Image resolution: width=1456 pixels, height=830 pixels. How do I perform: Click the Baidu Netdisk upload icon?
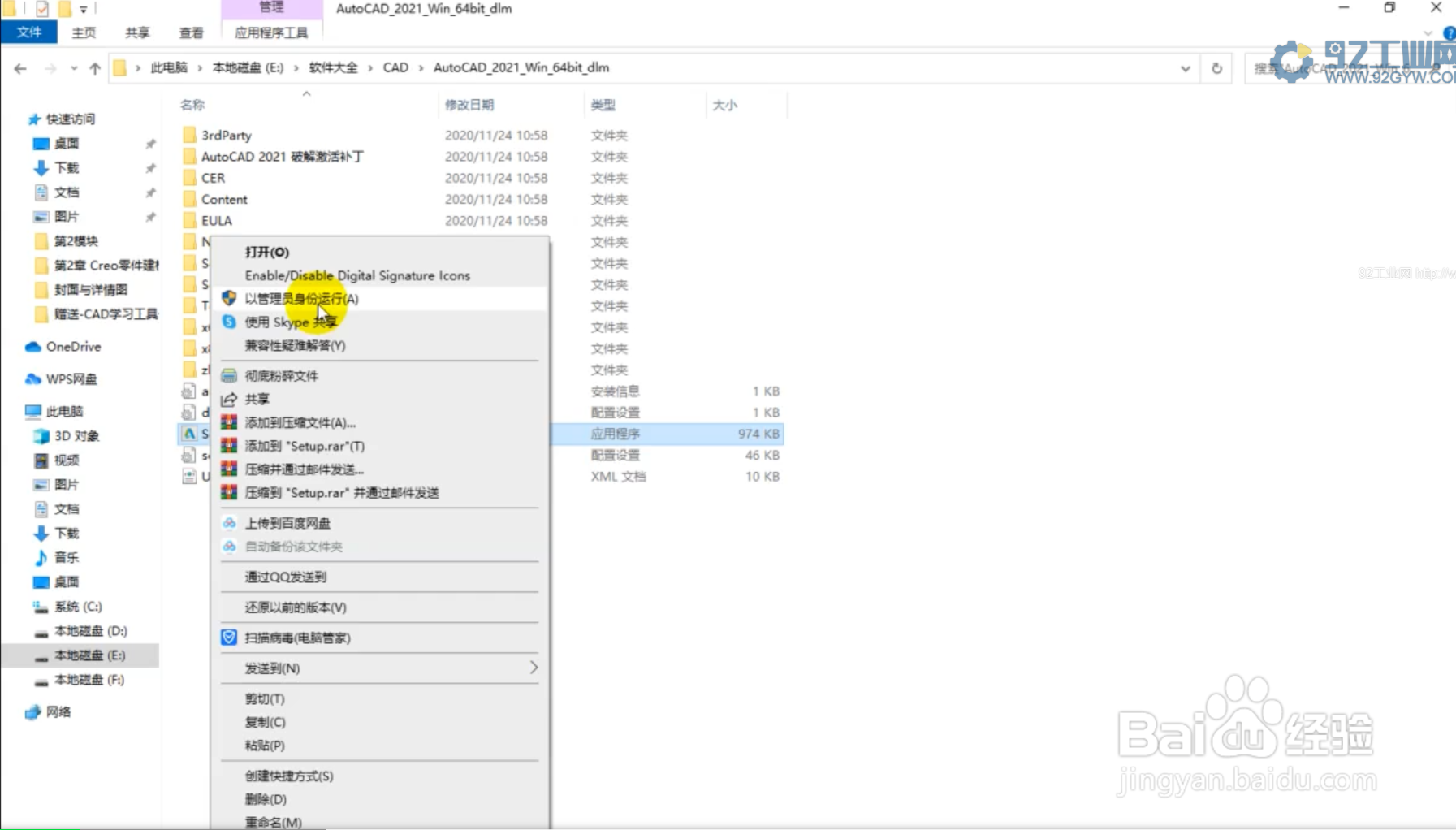[229, 523]
